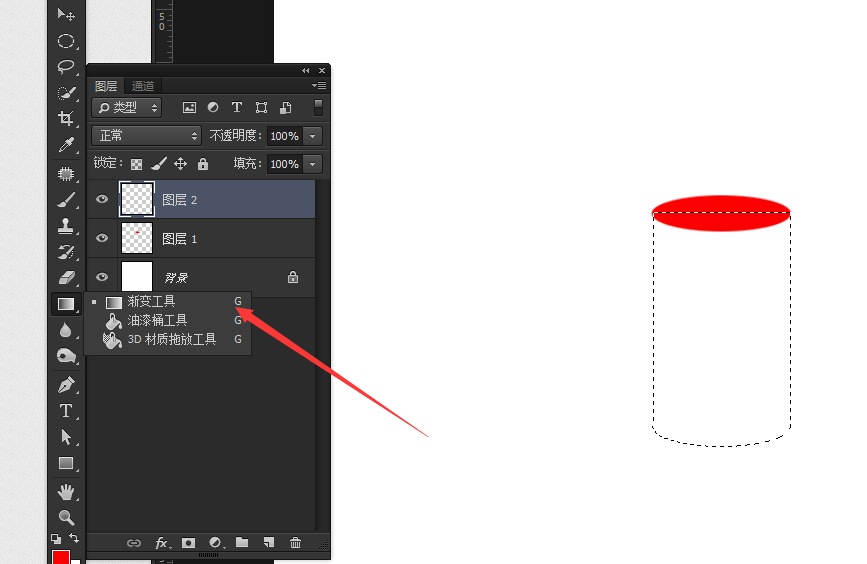Toggle shape layer filter
The width and height of the screenshot is (867, 564).
click(x=261, y=107)
